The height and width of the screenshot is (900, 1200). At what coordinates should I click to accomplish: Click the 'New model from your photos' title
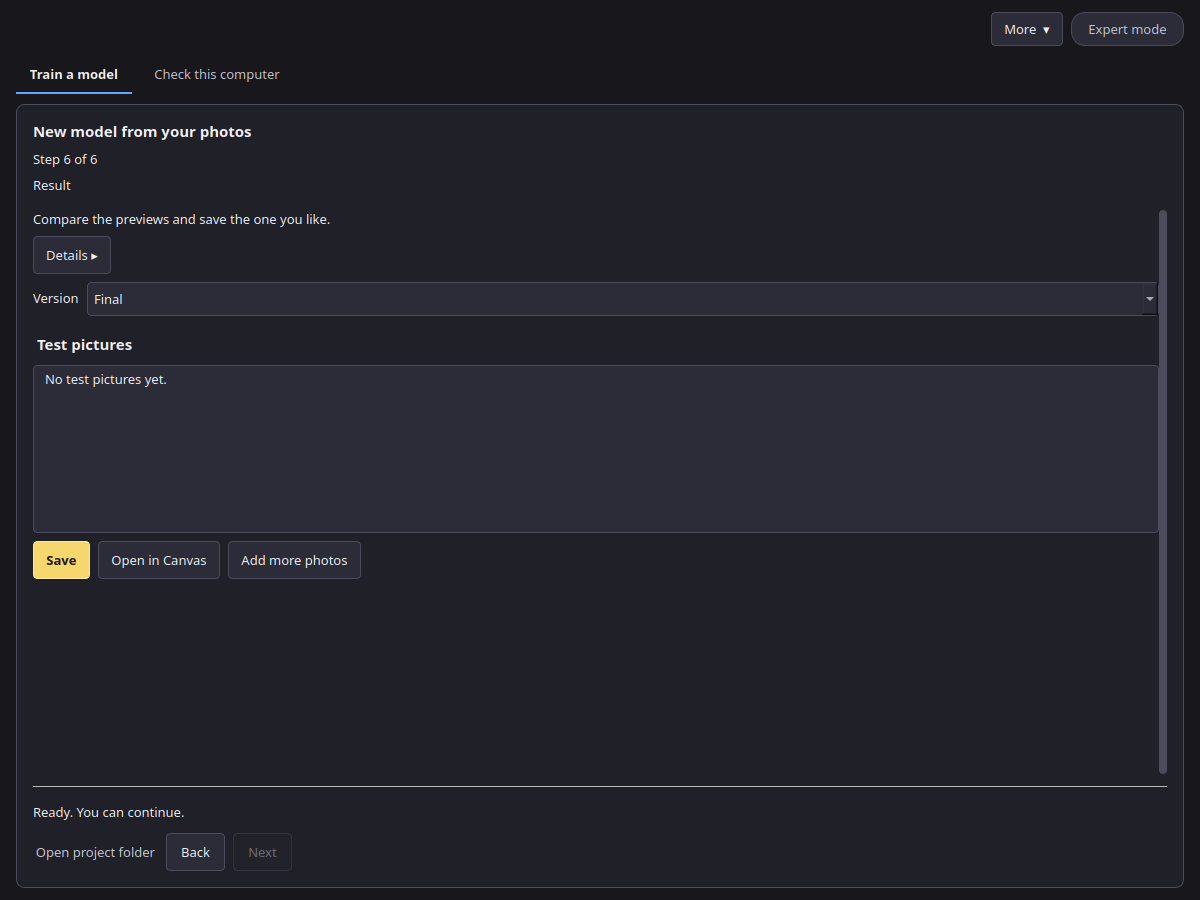pos(142,132)
